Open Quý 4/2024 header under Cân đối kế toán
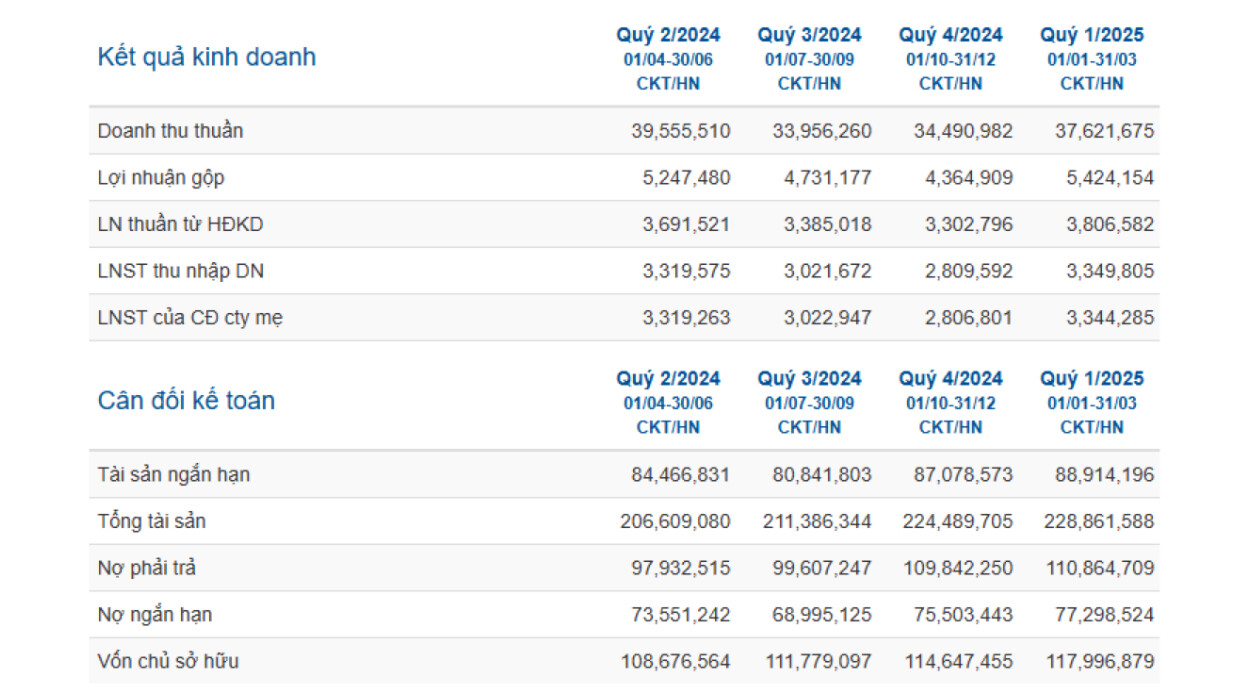Viewport: 1242px width, 698px height. coord(950,379)
